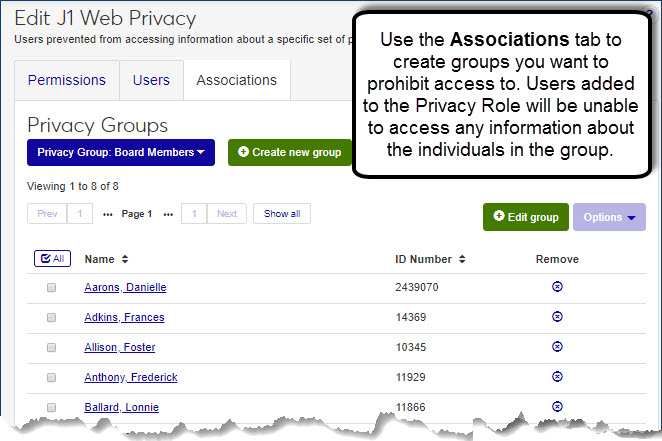Expand the Options dropdown menu
Image resolution: width=662 pixels, height=441 pixels.
coord(609,217)
